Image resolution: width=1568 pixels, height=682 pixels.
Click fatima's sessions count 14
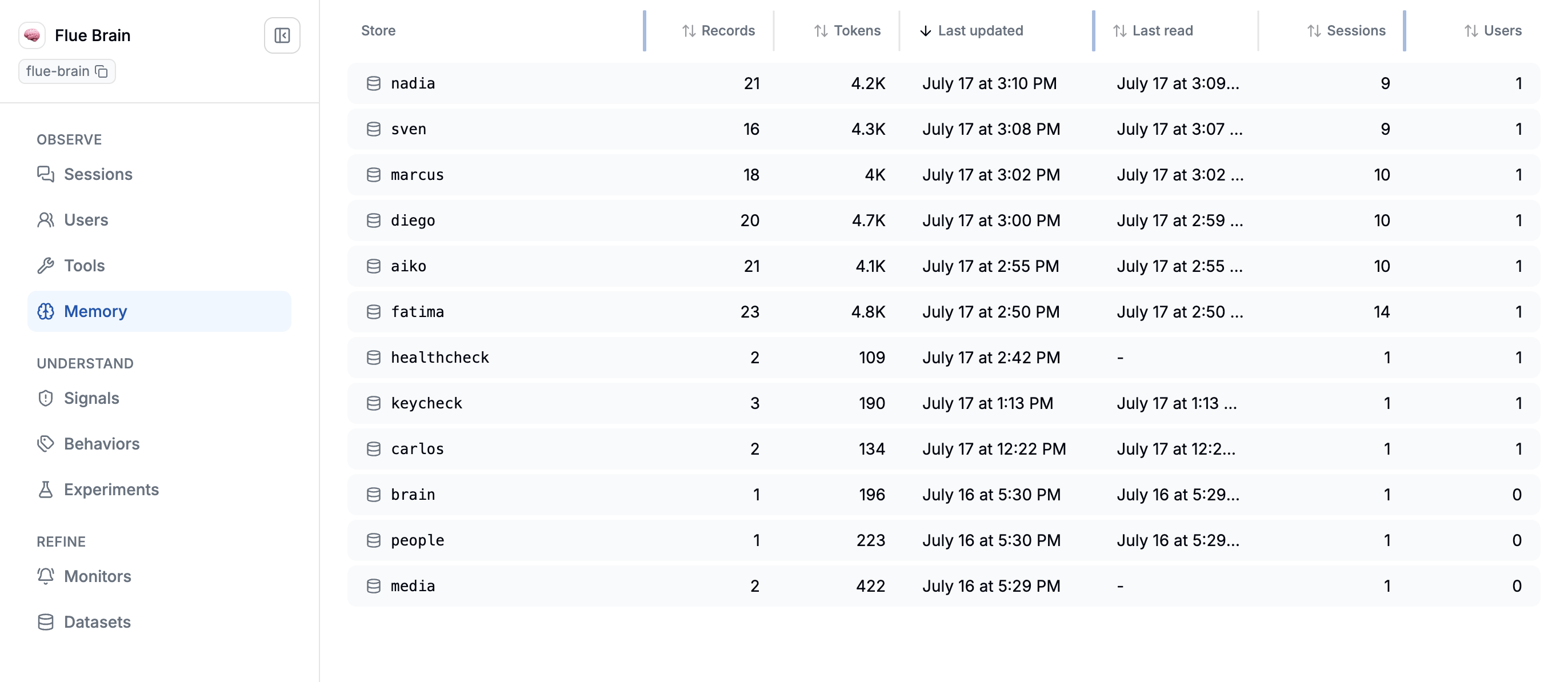tap(1381, 311)
